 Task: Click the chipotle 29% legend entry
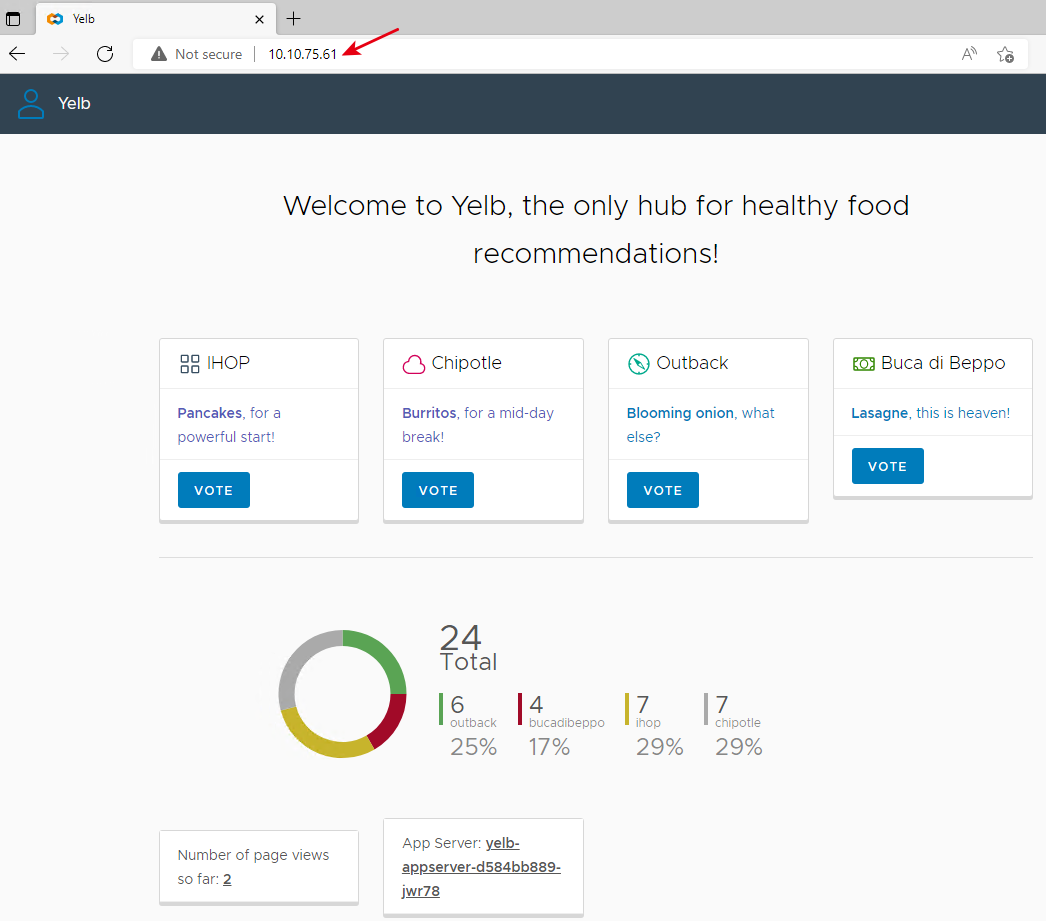coord(733,725)
